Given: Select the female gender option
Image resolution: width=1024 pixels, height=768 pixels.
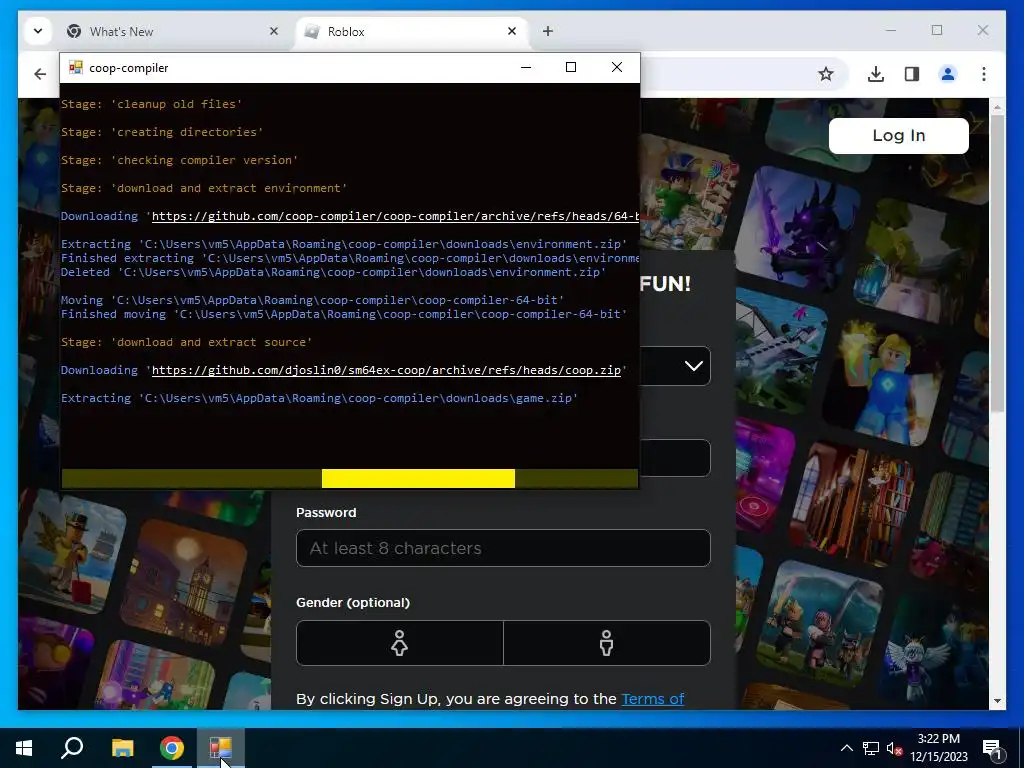Looking at the screenshot, I should [x=400, y=643].
